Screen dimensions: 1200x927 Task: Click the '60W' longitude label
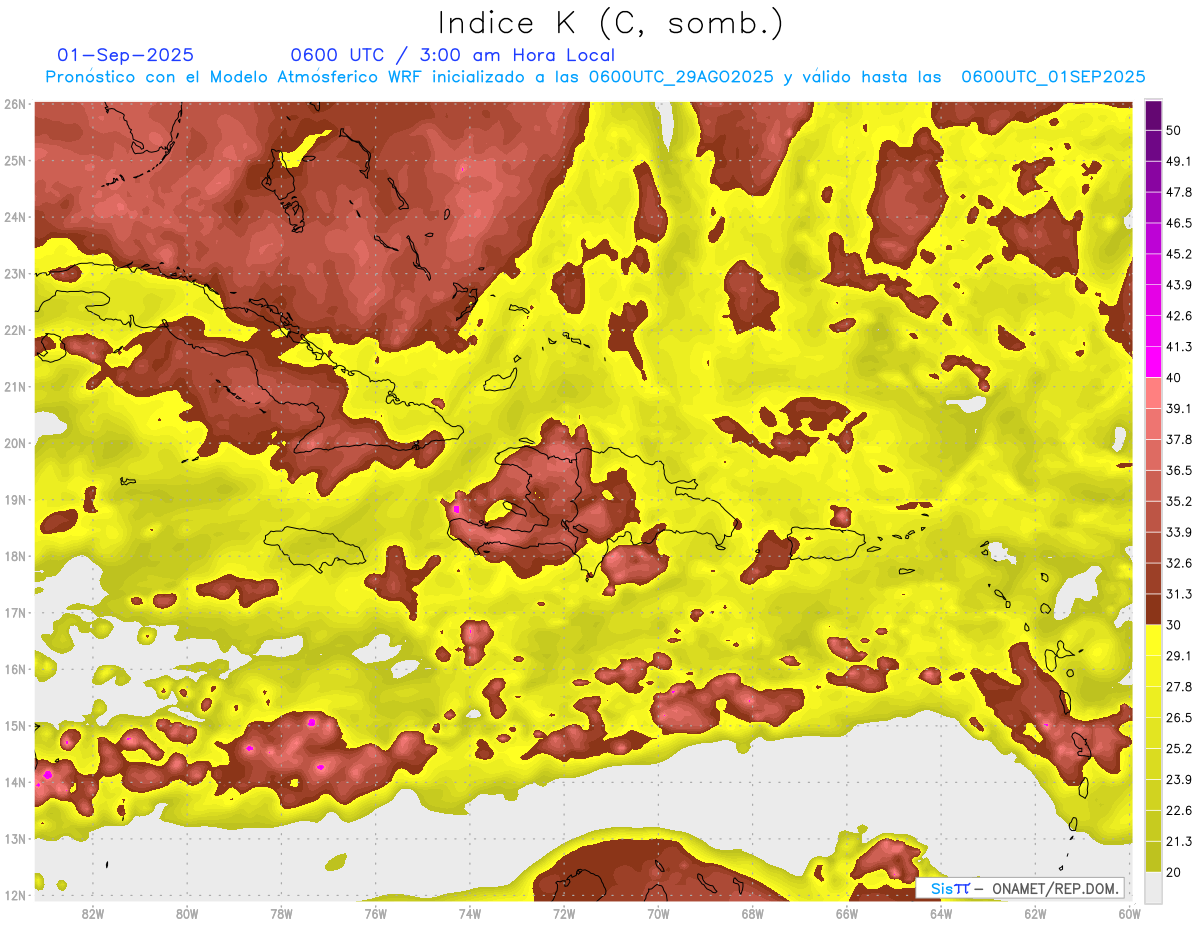pyautogui.click(x=1129, y=914)
